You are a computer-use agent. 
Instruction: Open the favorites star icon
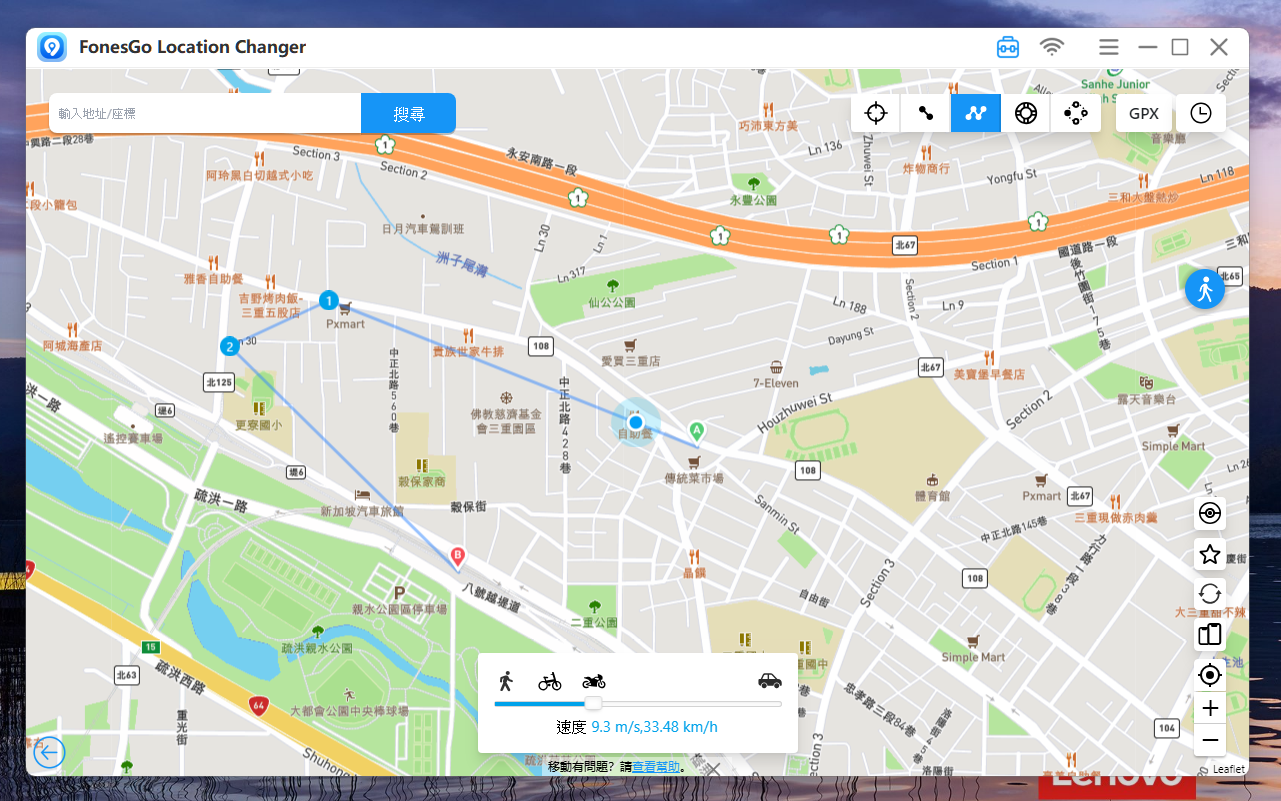point(1210,553)
